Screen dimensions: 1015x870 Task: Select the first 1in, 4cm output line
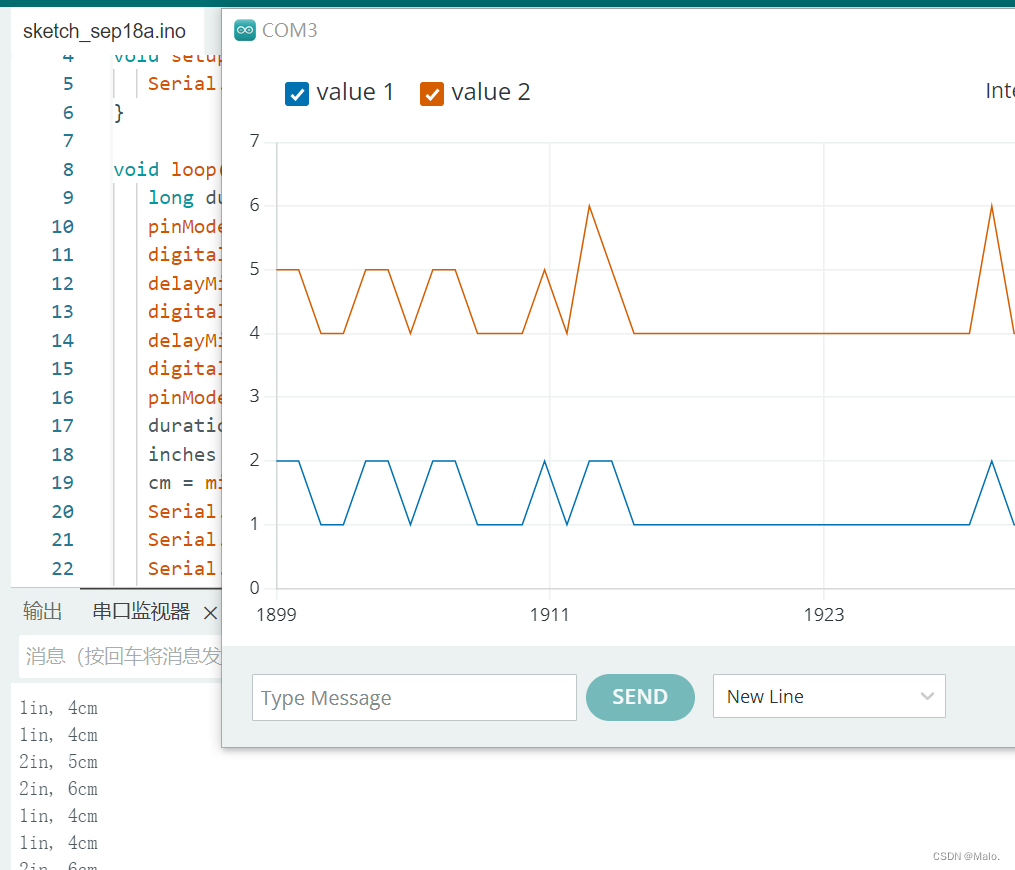click(x=57, y=707)
